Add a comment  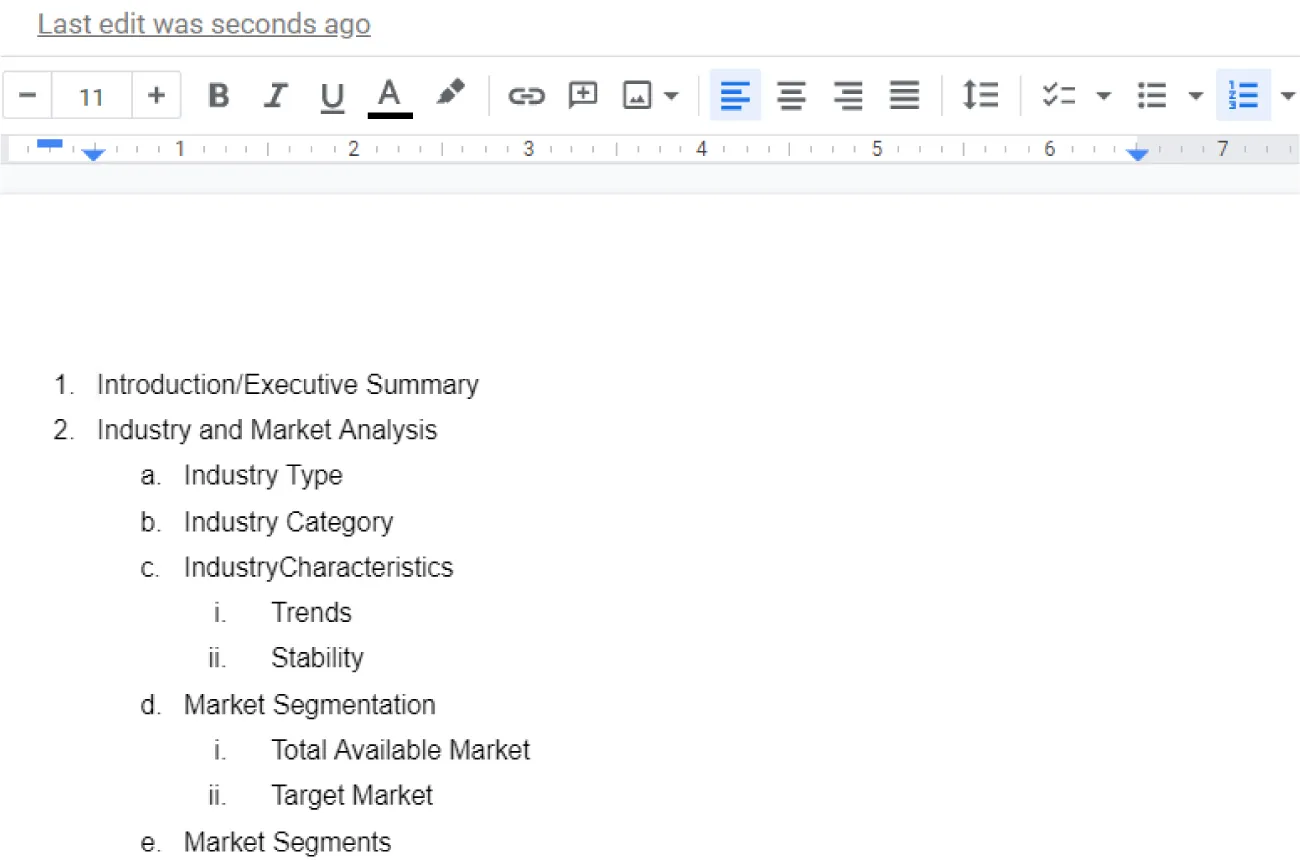point(583,95)
